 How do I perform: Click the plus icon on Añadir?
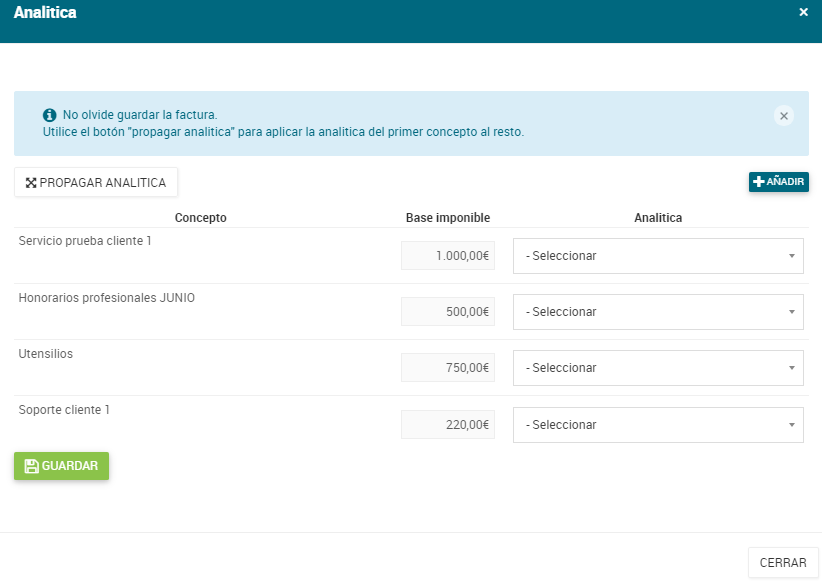tap(759, 182)
